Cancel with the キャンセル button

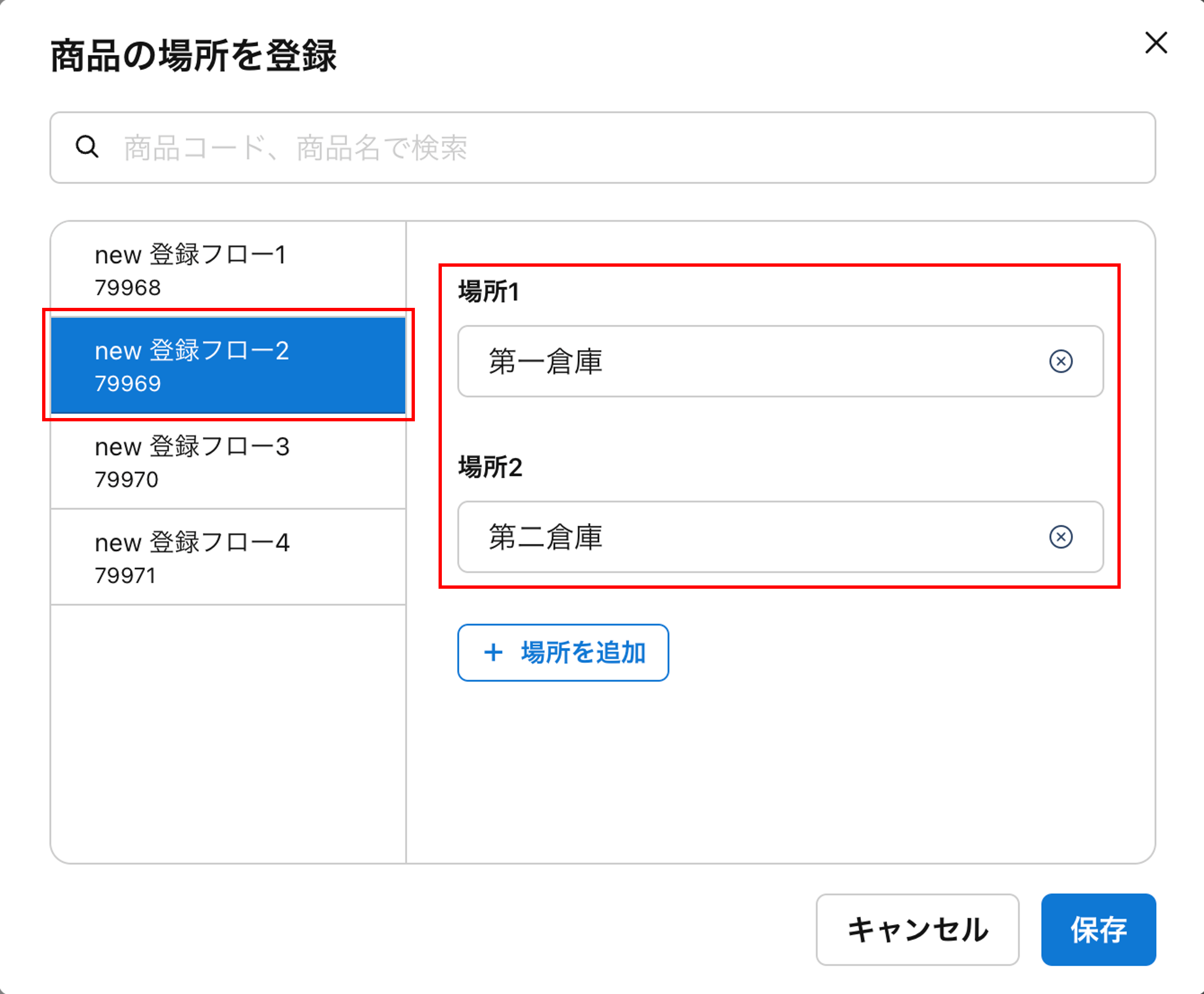(918, 929)
